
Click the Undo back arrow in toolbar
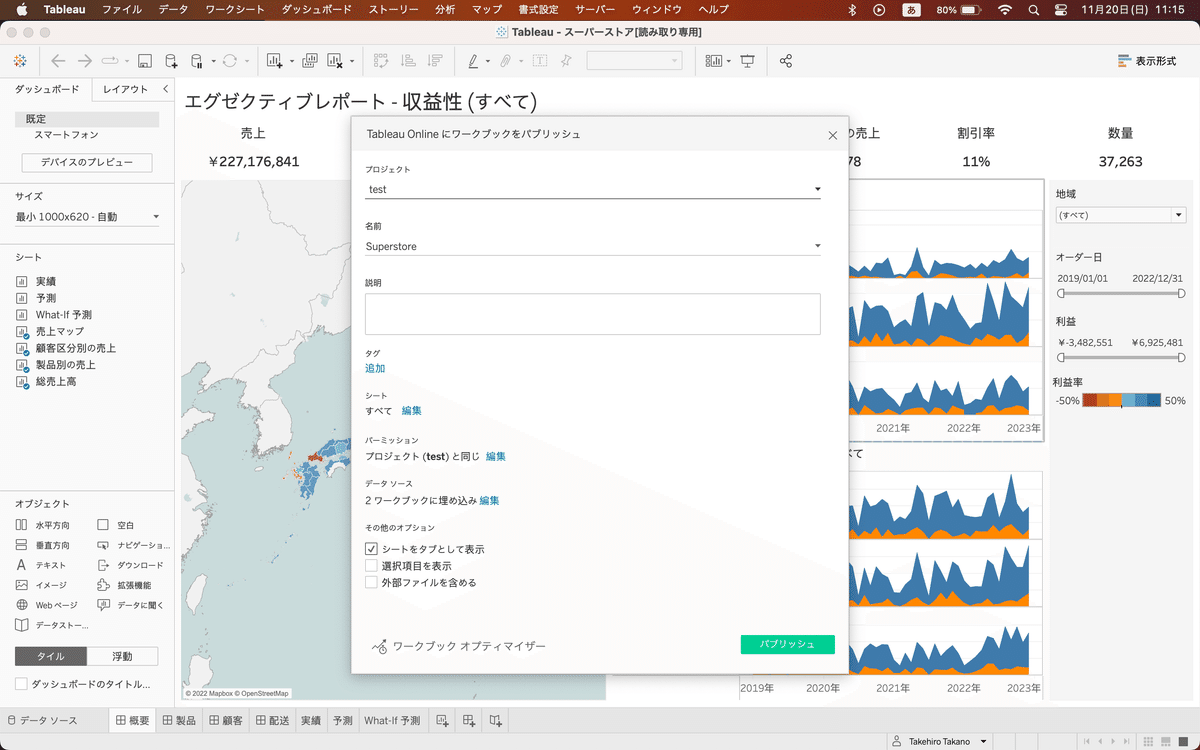58,61
